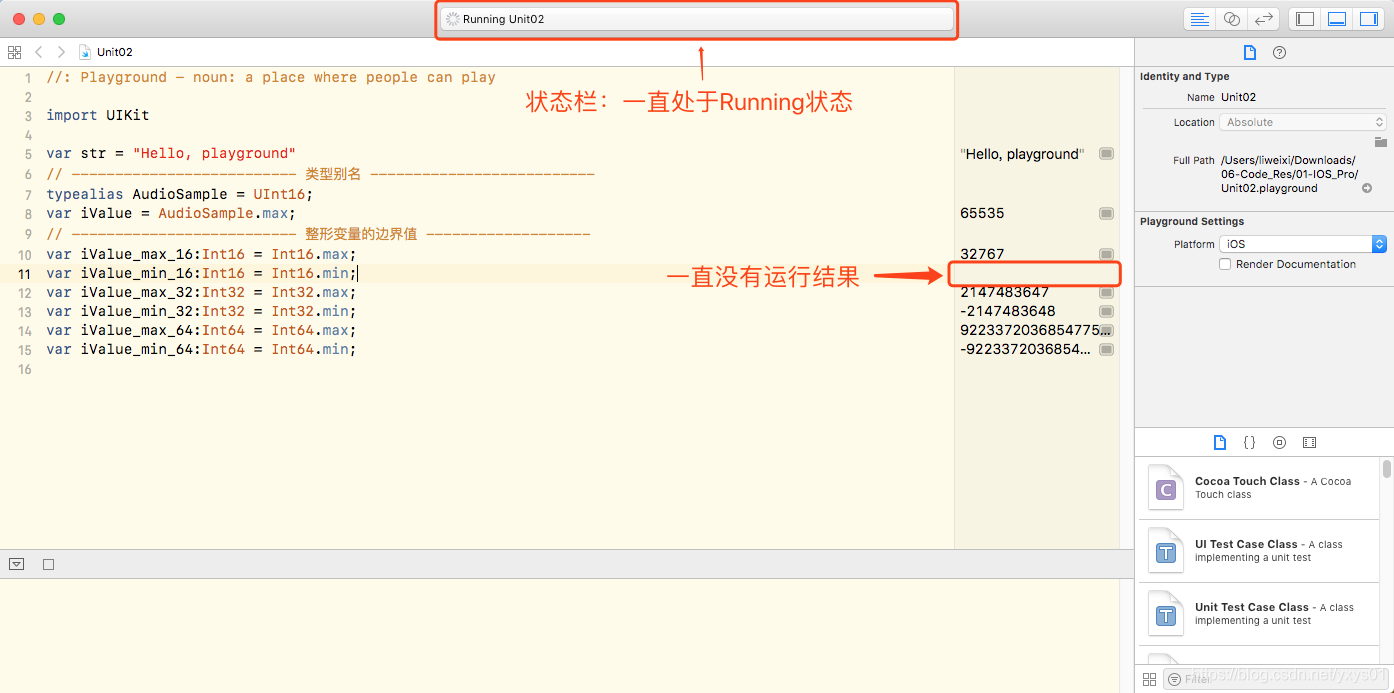Click the iValue_min_16 declaration line
This screenshot has height=693, width=1394.
pos(201,273)
